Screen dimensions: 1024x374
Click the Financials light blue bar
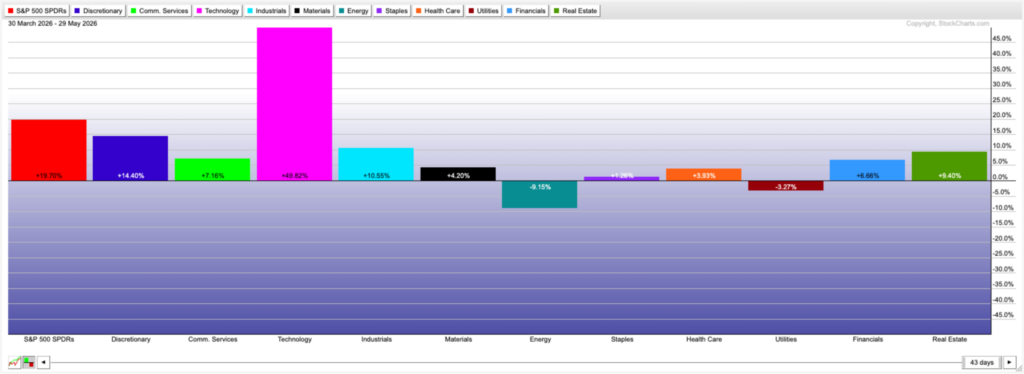(x=867, y=170)
